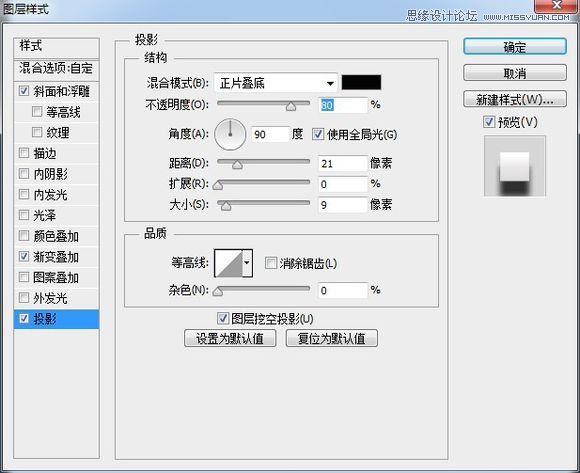580x473 pixels.
Task: Toggle the 渐变叠加 checkbox
Action: (24, 256)
